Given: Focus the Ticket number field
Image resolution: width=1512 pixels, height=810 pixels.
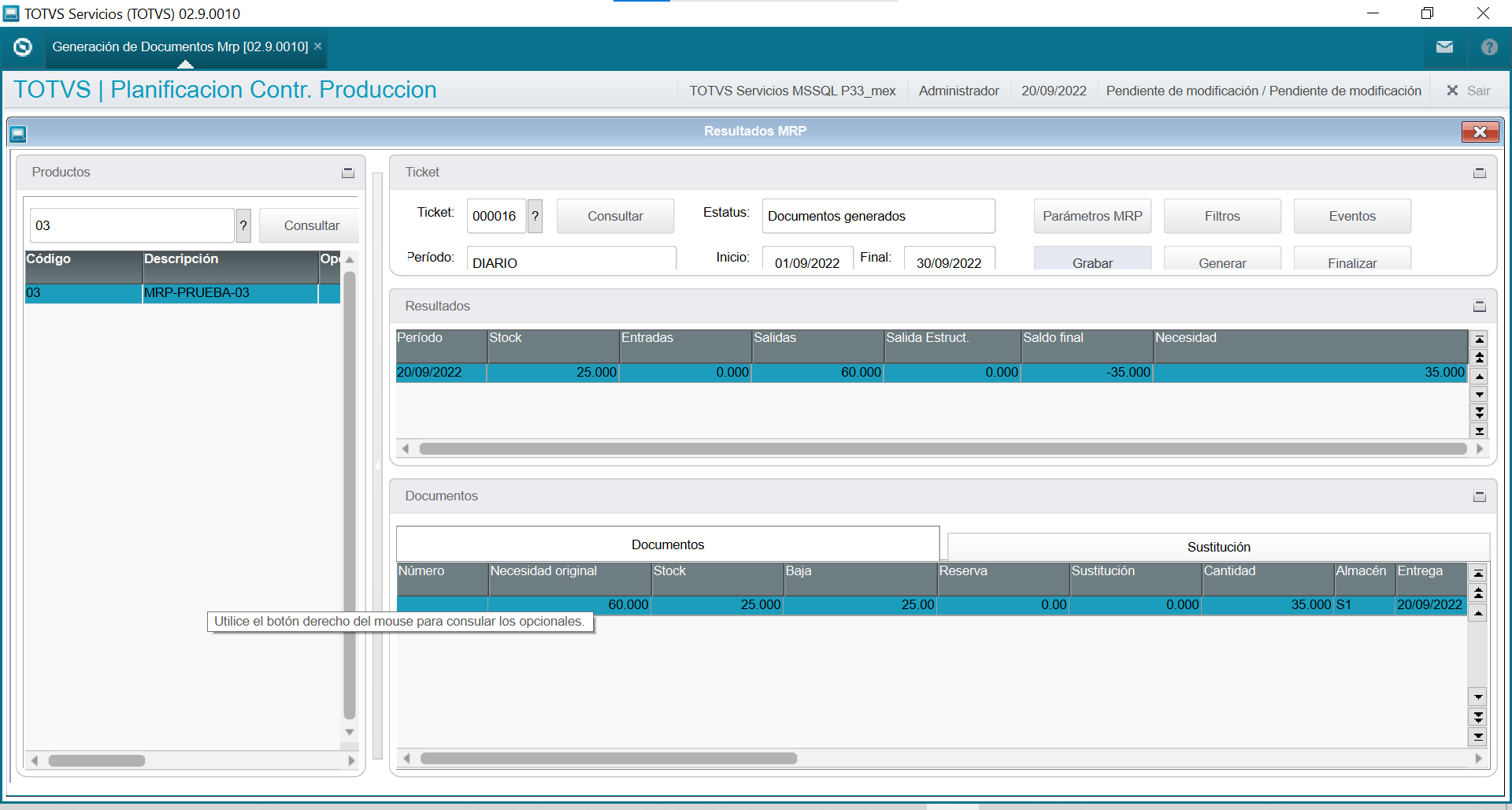Looking at the screenshot, I should coord(496,216).
